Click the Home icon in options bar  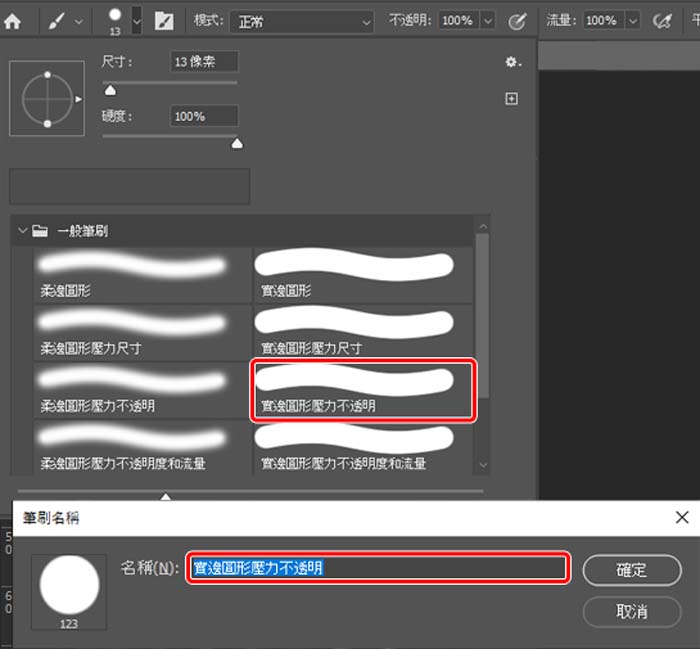point(13,20)
